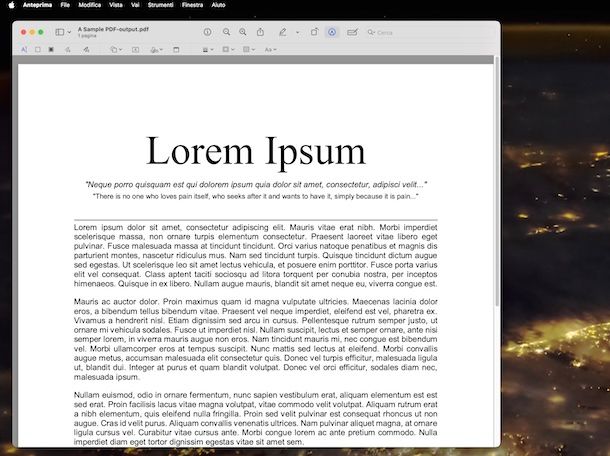This screenshot has width=610, height=456.
Task: Expand the highlight color dropdown arrow
Action: [x=296, y=32]
